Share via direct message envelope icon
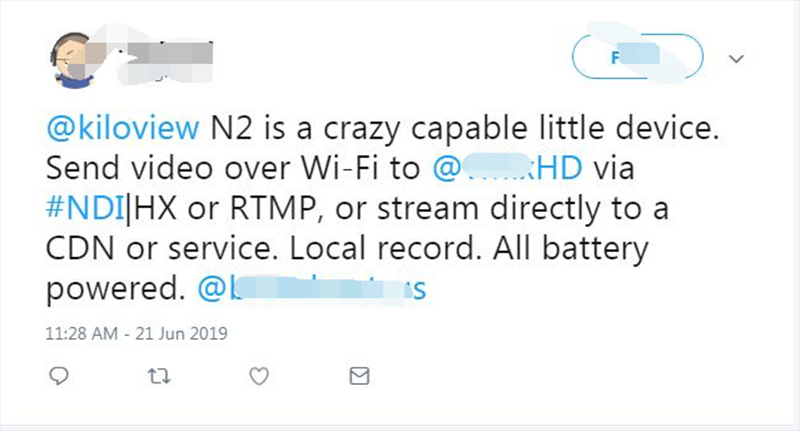Screen dimensions: 800x431 357,376
